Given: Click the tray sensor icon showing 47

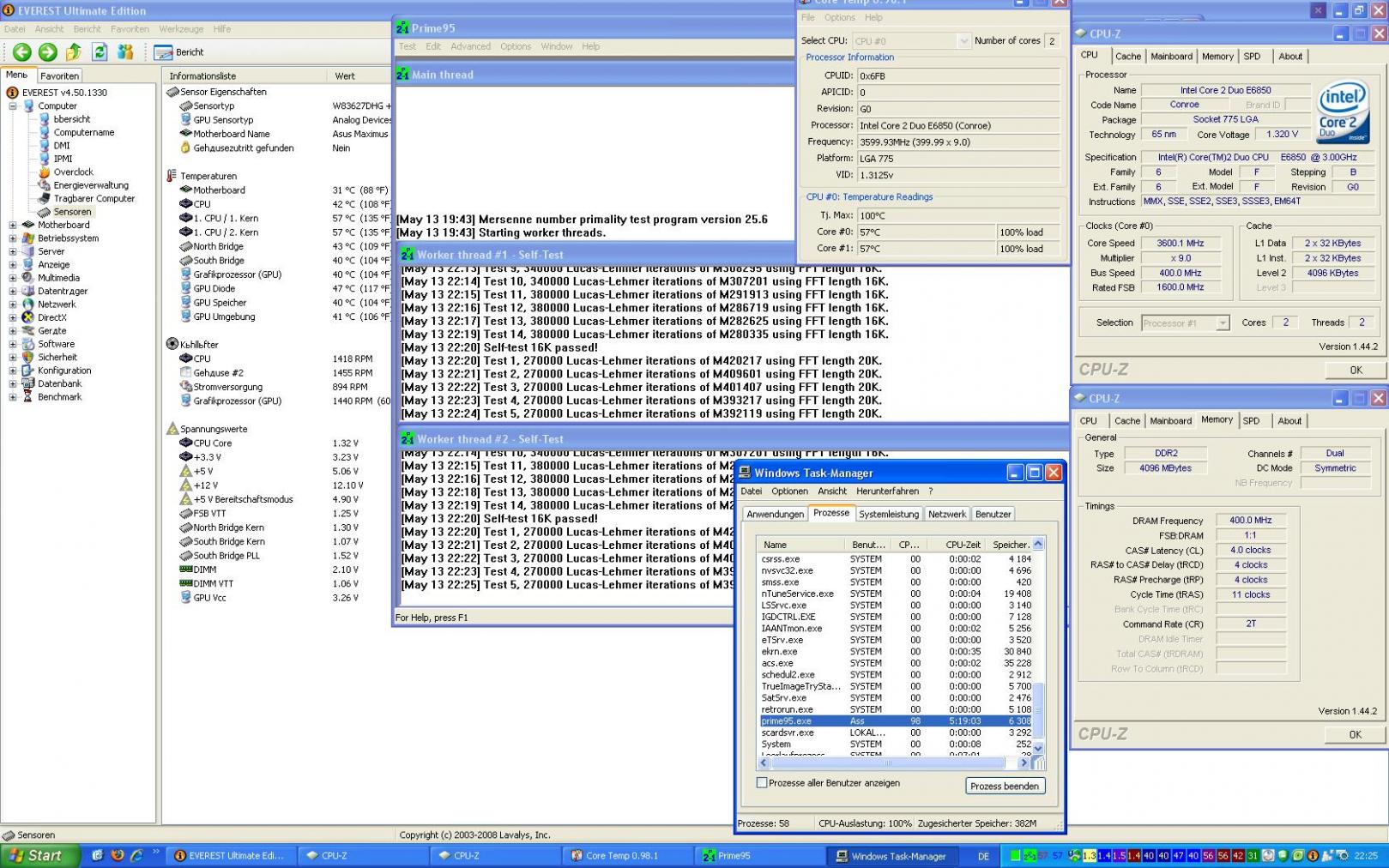Looking at the screenshot, I should click(1178, 855).
